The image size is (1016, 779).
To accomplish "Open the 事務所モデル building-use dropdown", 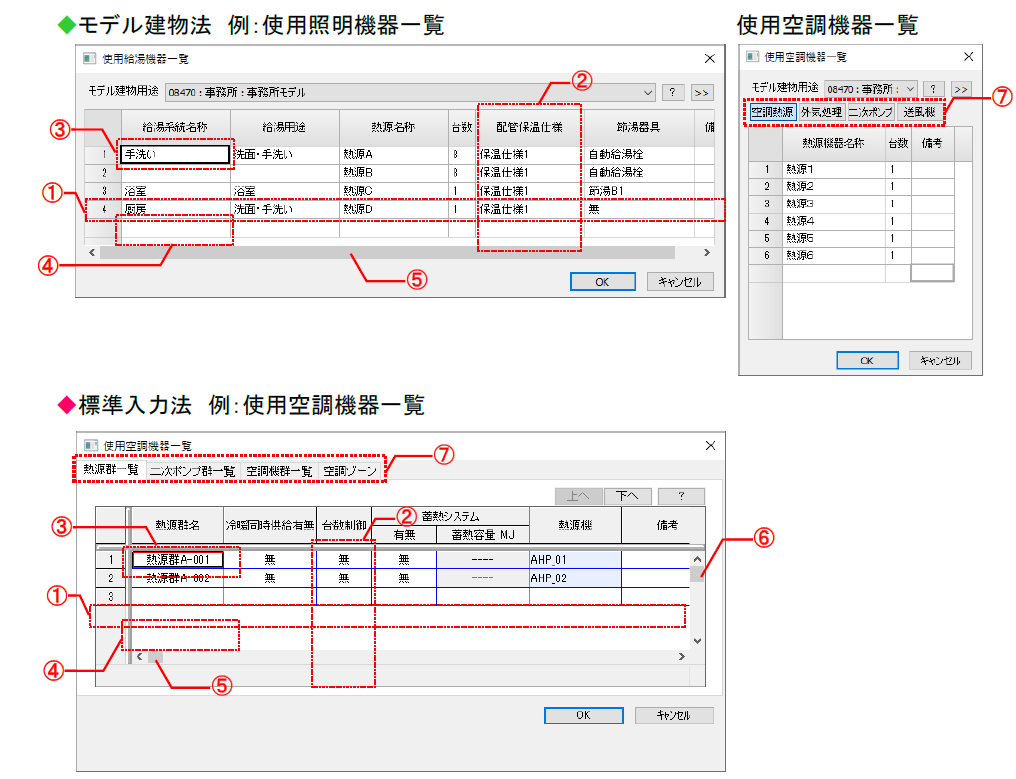I will point(648,93).
